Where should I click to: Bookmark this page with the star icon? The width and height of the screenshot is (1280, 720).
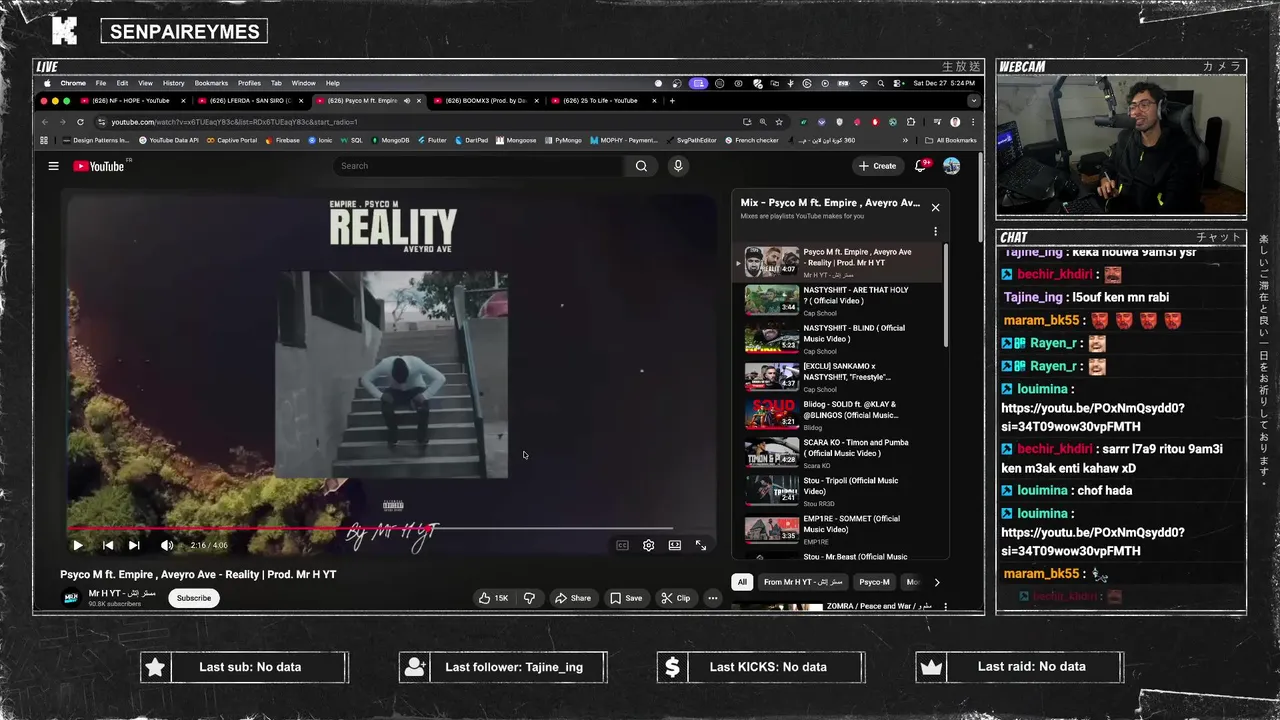click(778, 122)
